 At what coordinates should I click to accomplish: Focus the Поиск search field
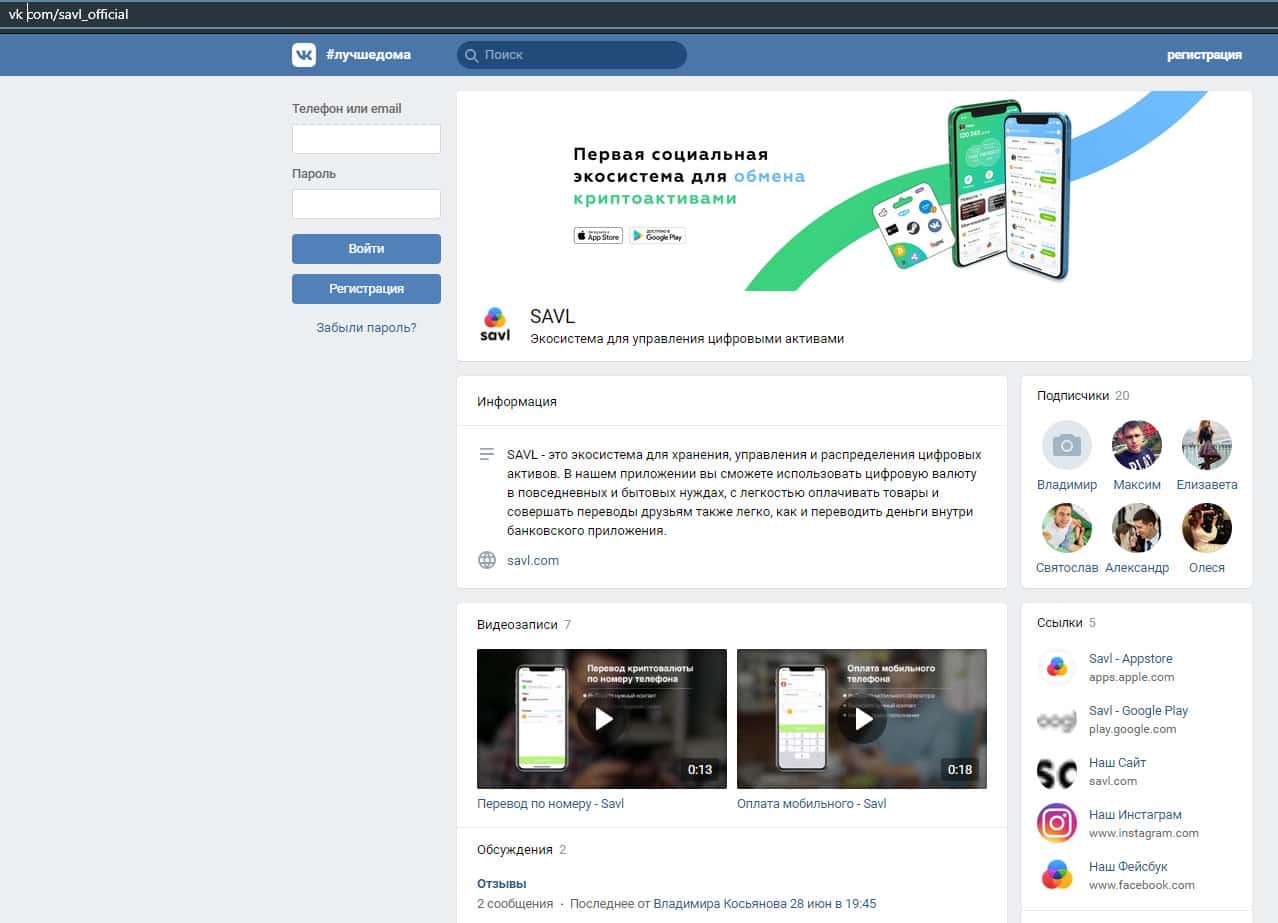(572, 55)
